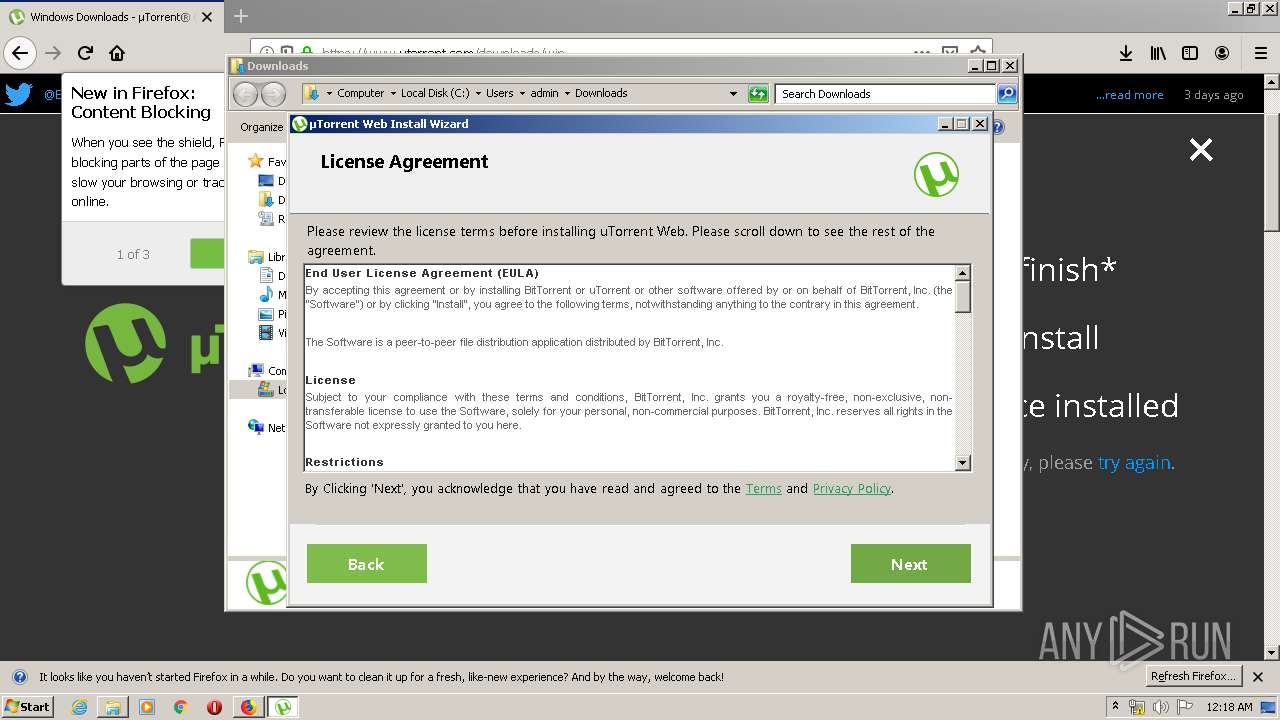Click Explorer search magnifier icon

tap(1007, 94)
